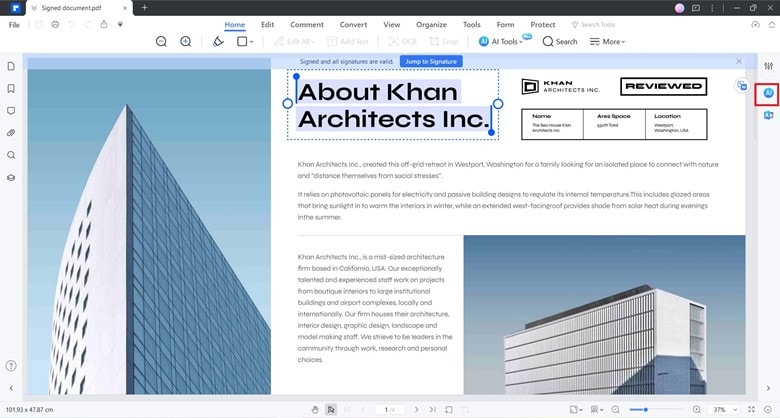This screenshot has height=418, width=780.
Task: Open the comments panel in left sidebar
Action: pos(11,110)
